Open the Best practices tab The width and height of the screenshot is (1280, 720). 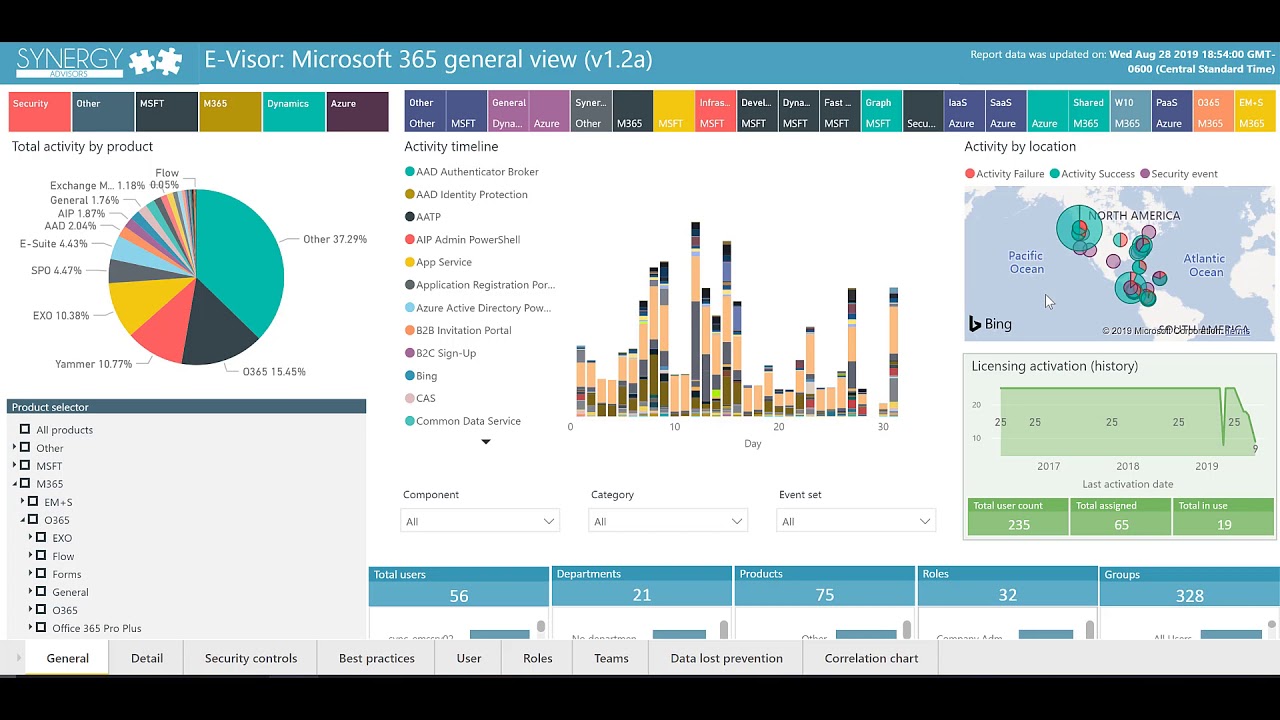point(377,658)
